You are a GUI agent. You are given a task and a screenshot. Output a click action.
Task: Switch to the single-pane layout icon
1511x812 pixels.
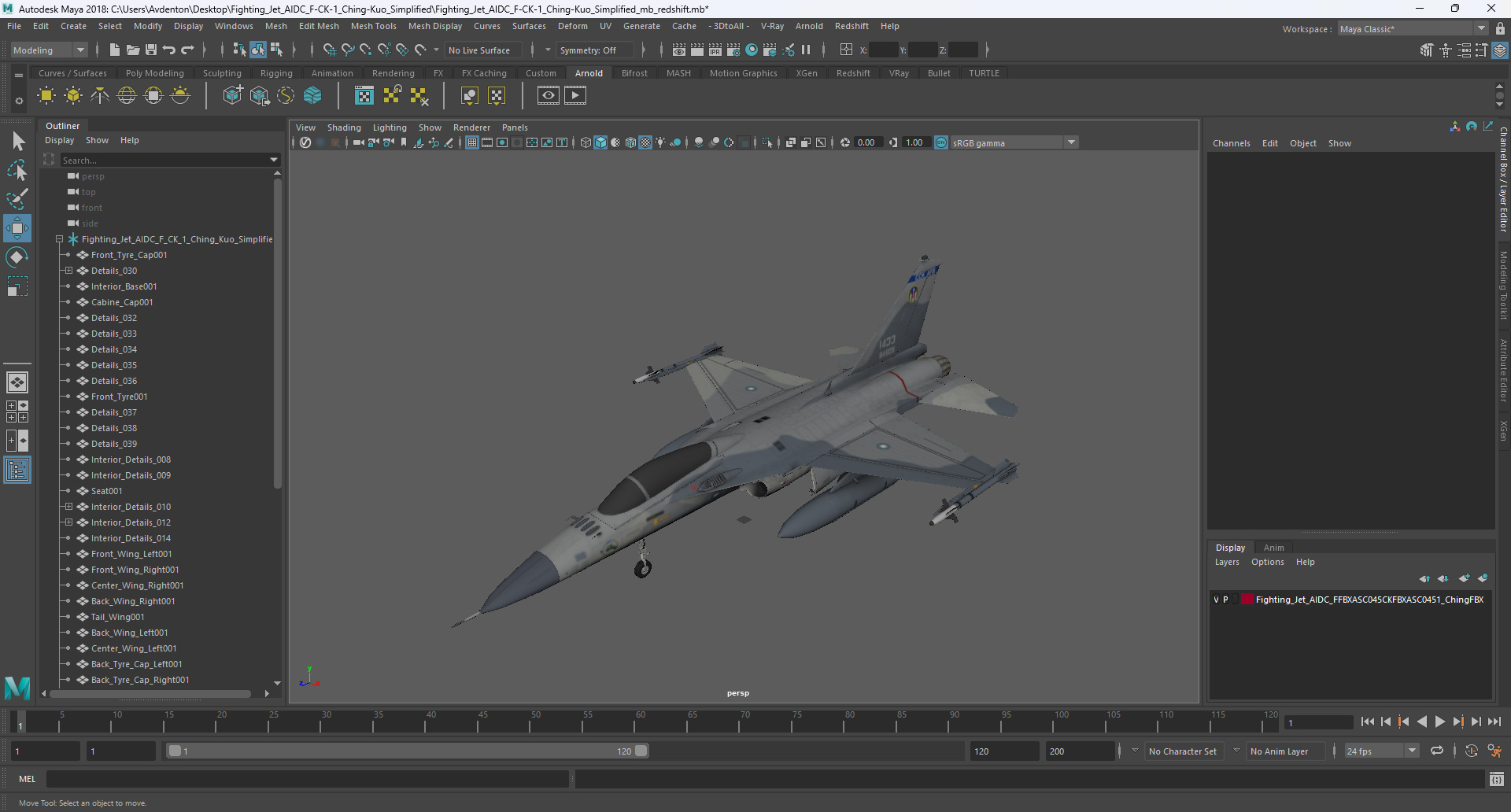tap(17, 382)
